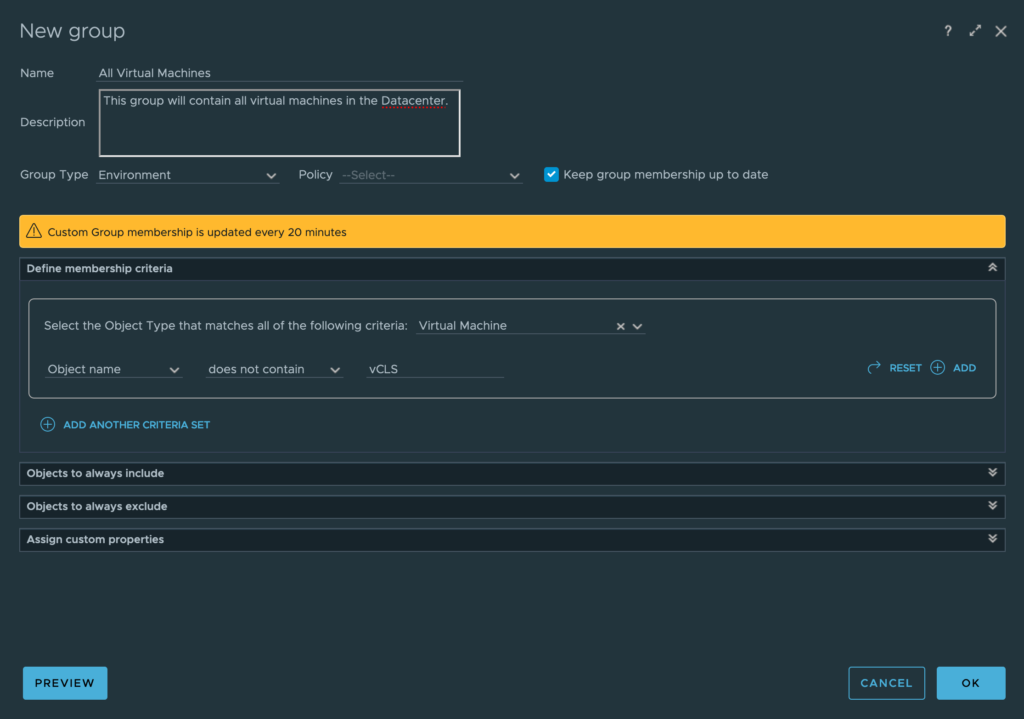This screenshot has width=1024, height=719.
Task: Click the Reset arrow icon in criteria
Action: (x=874, y=368)
